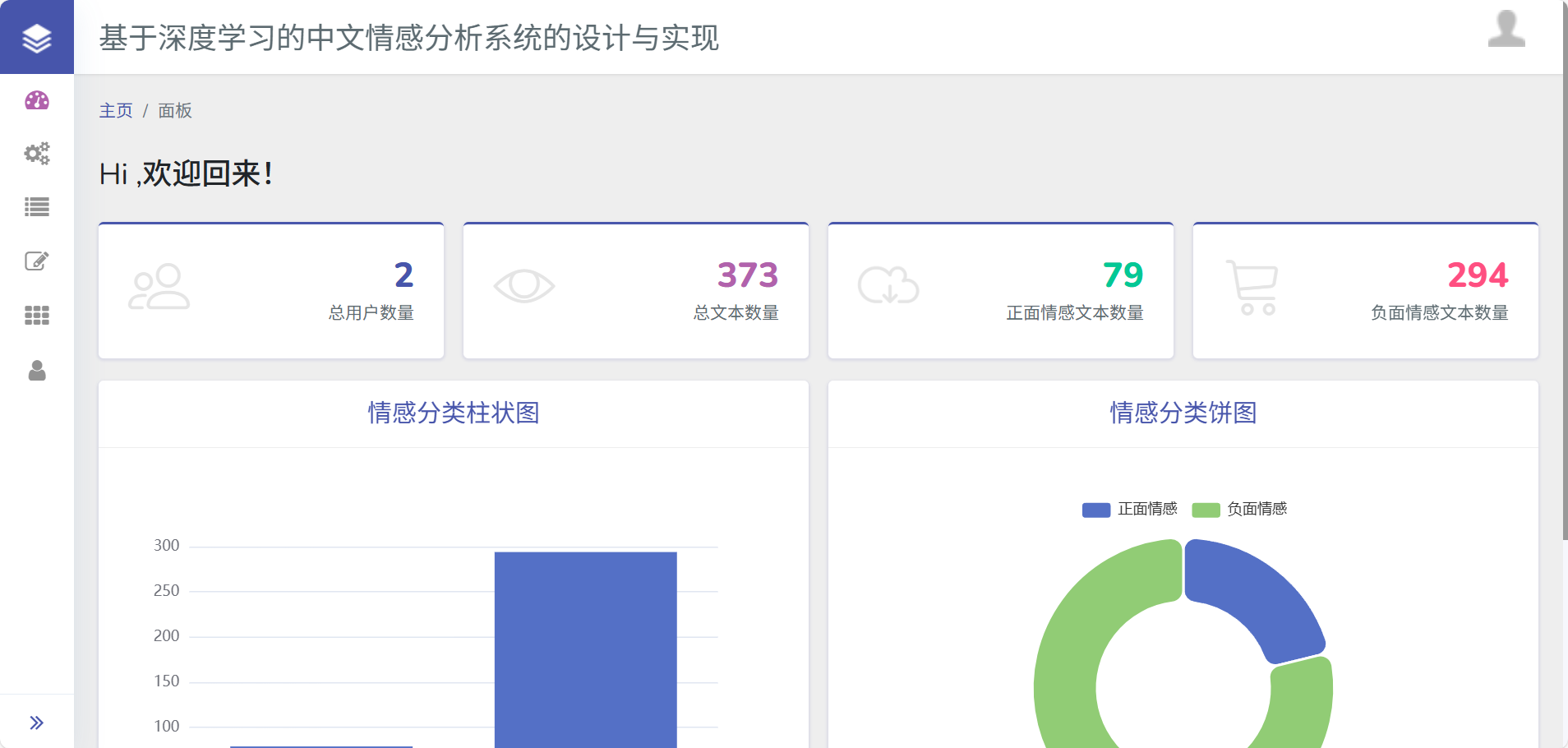Click the value 373 total texts
The image size is (1568, 748).
tap(747, 275)
